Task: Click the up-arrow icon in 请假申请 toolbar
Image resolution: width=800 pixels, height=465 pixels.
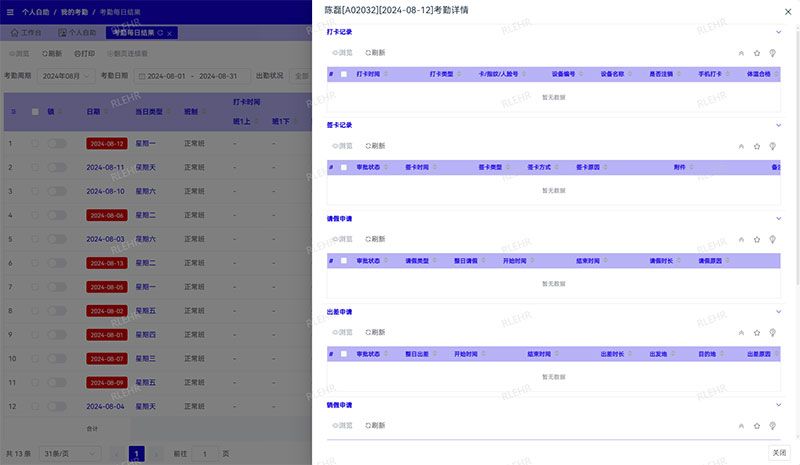Action: [741, 239]
